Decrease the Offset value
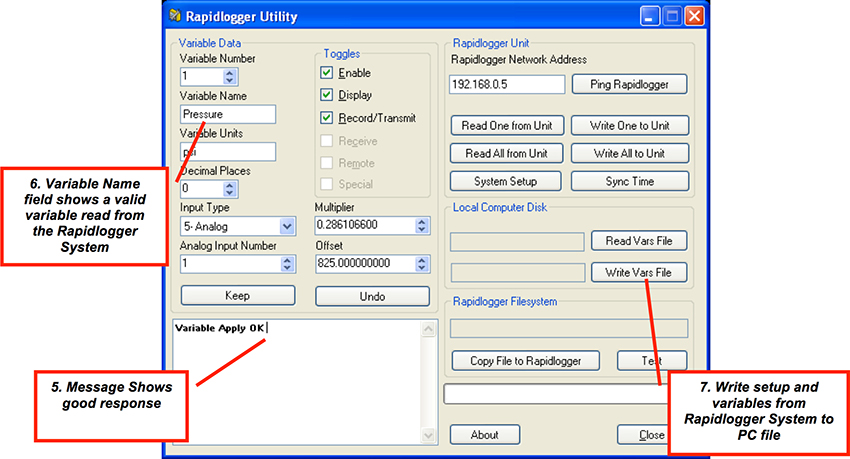Screen dimensions: 850x459 [422, 268]
